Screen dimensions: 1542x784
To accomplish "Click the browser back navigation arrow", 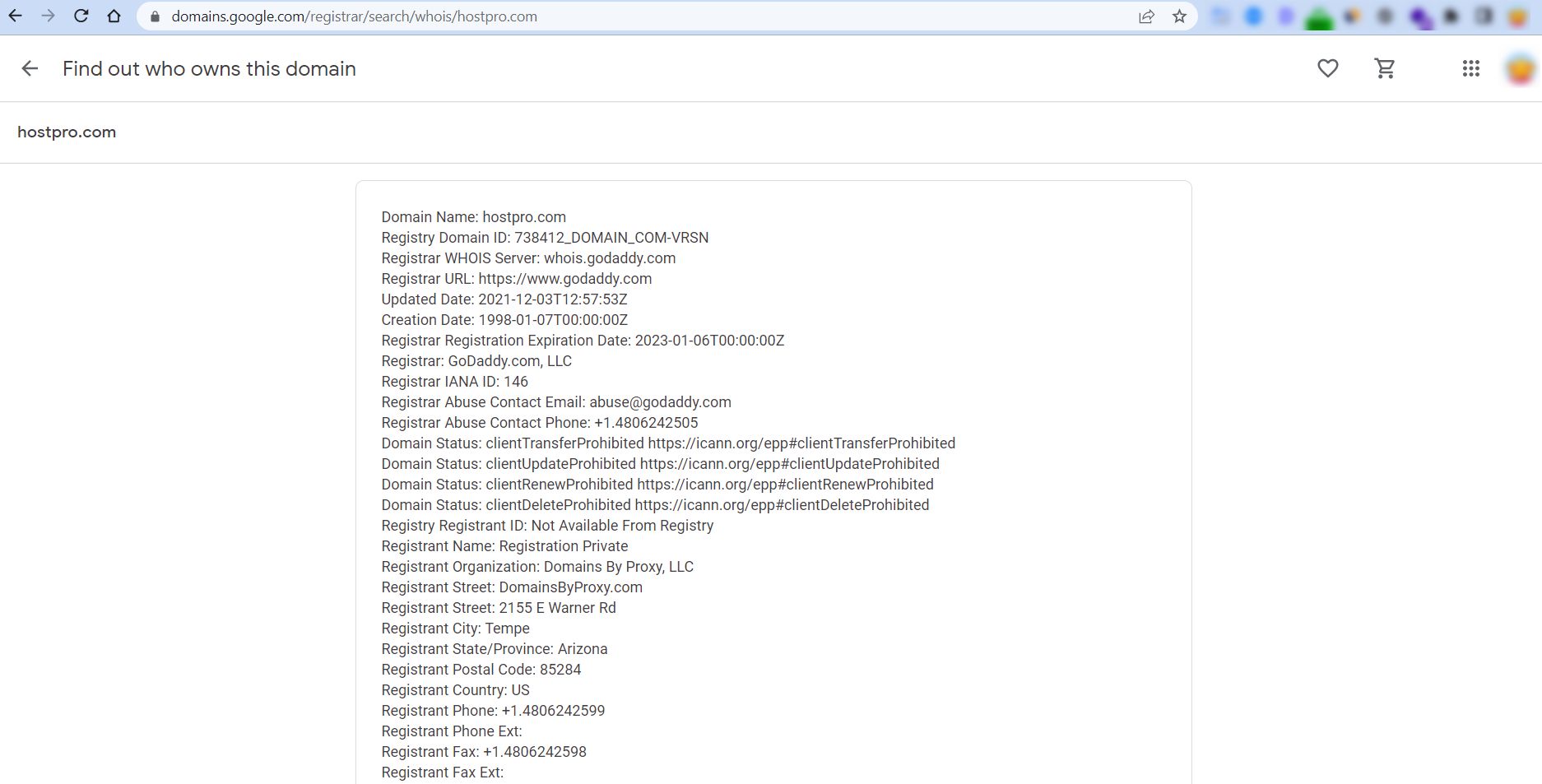I will 16,16.
